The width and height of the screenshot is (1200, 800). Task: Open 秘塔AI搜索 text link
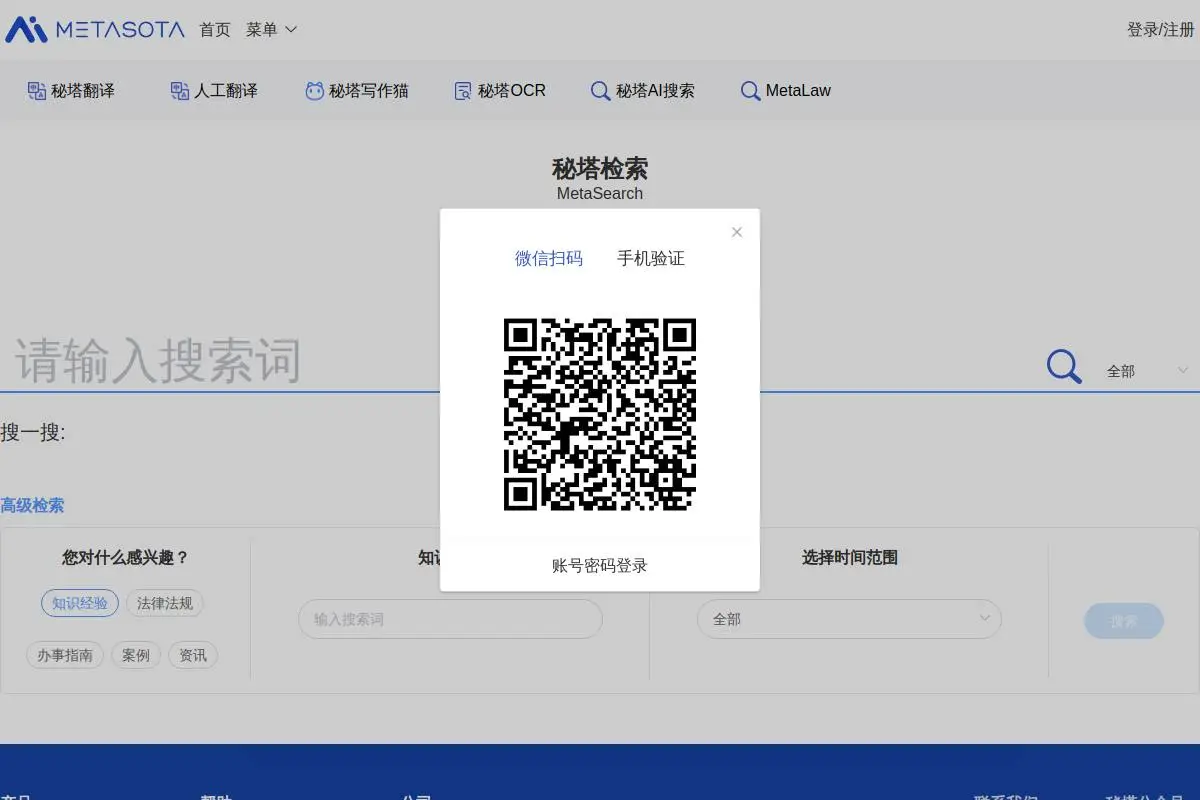click(x=655, y=91)
